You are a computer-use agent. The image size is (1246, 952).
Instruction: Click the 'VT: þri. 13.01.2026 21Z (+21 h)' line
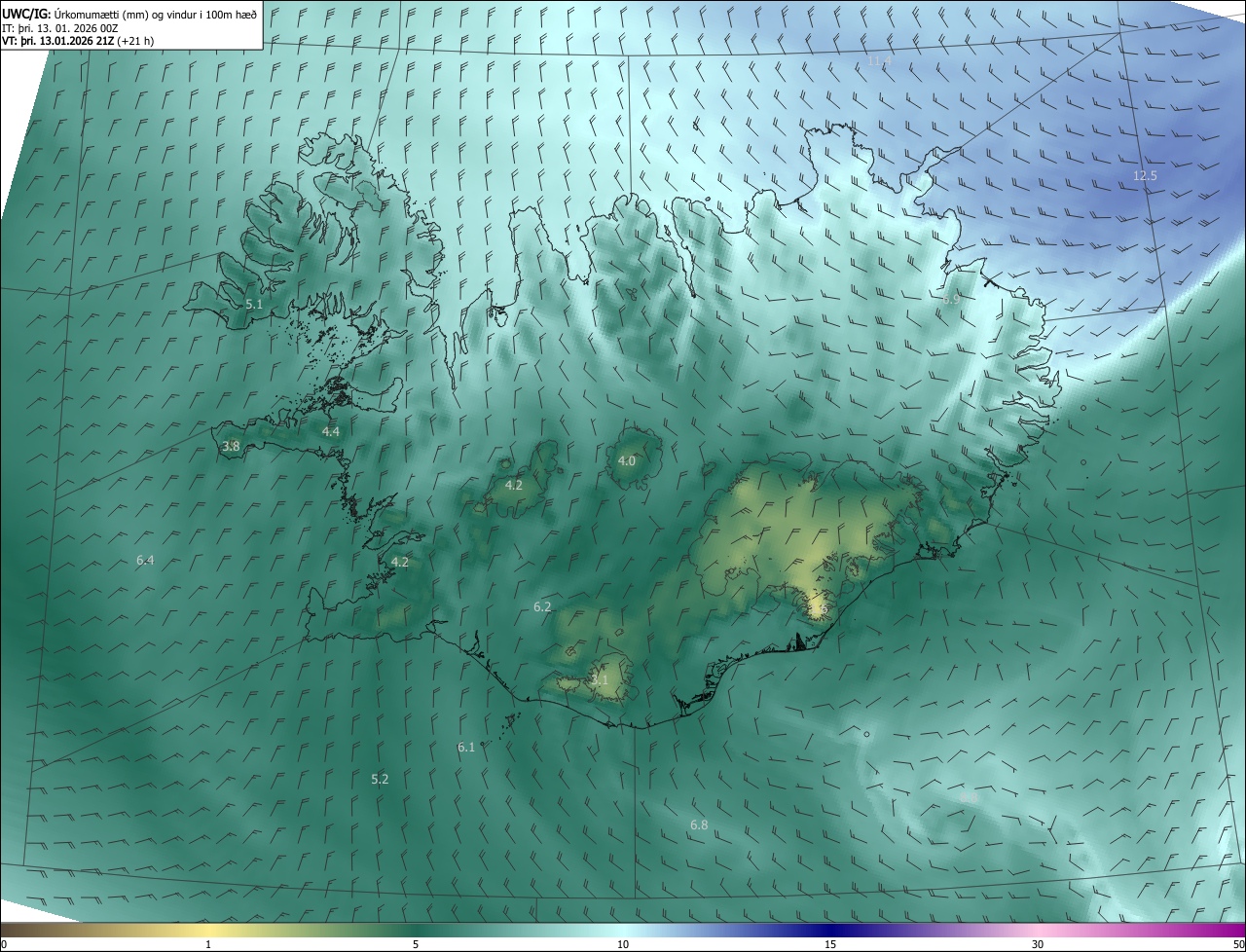tap(78, 41)
